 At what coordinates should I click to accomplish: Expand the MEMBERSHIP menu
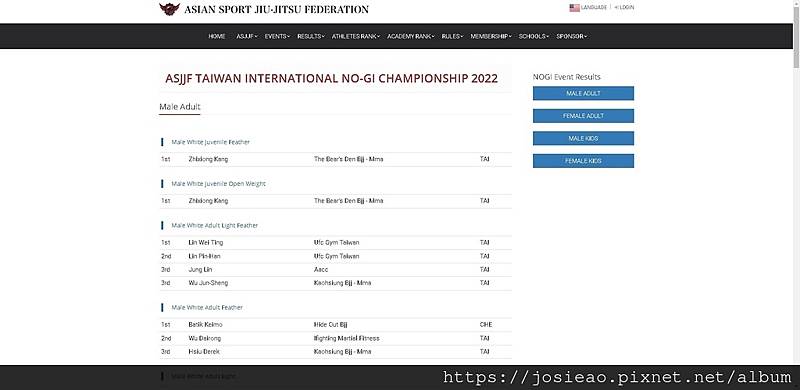(x=491, y=36)
